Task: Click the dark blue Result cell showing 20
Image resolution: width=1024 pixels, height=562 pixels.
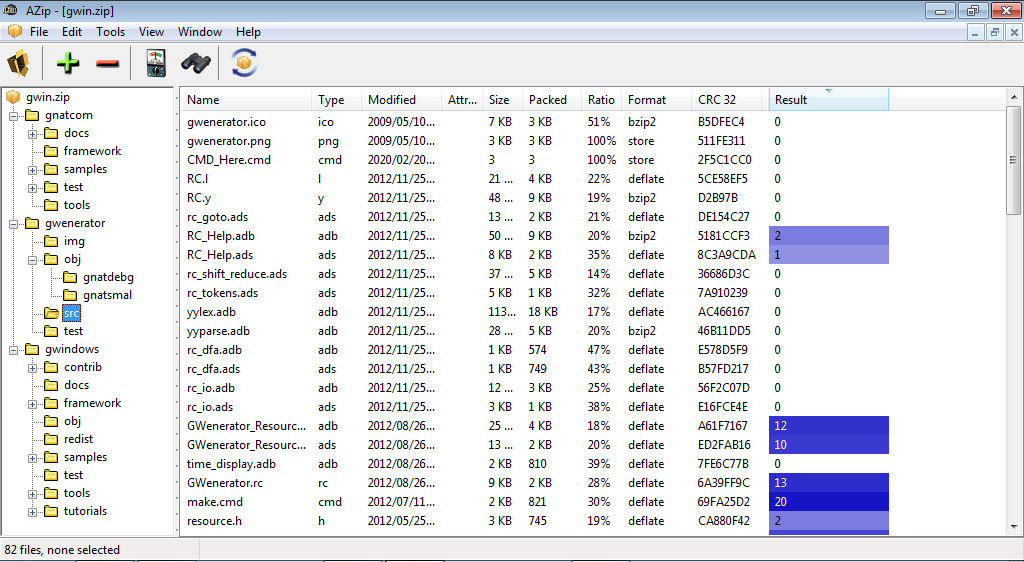Action: pyautogui.click(x=828, y=502)
